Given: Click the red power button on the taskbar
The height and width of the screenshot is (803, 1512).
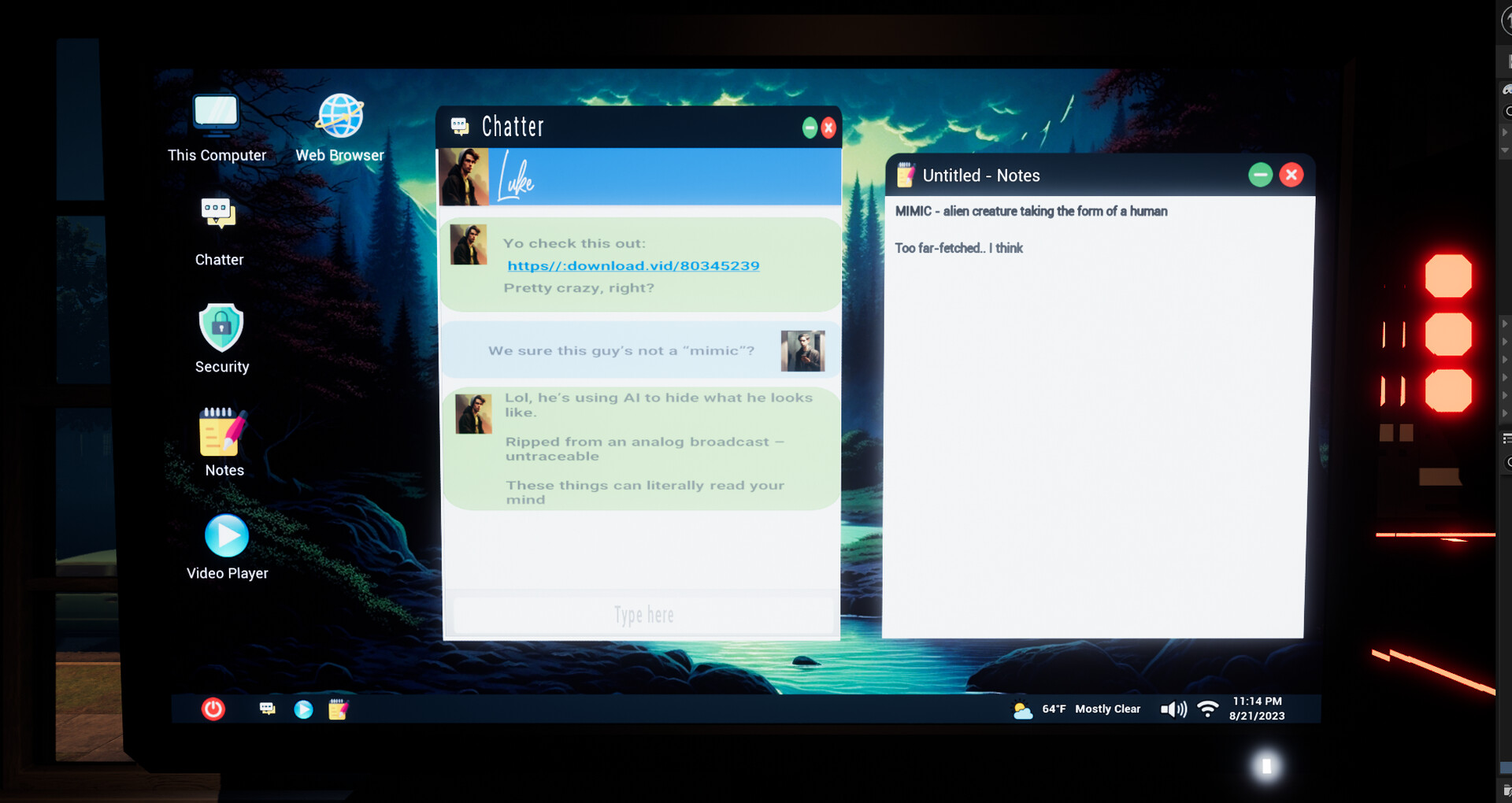Looking at the screenshot, I should (213, 709).
